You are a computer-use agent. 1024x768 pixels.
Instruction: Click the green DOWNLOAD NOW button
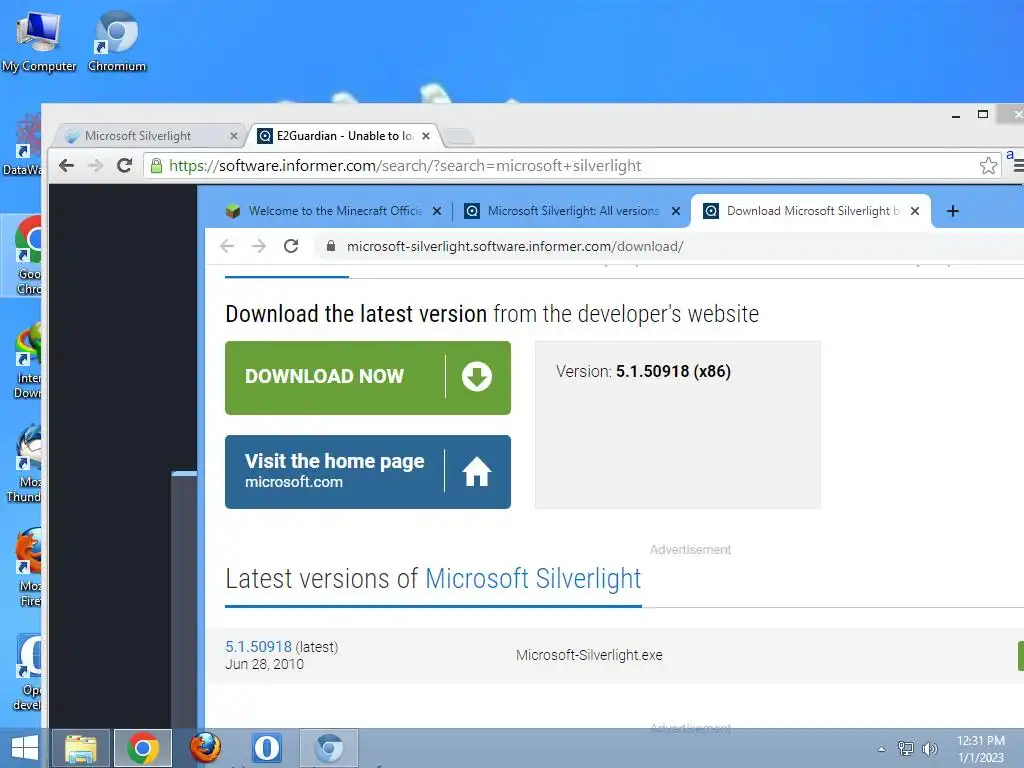pyautogui.click(x=368, y=377)
